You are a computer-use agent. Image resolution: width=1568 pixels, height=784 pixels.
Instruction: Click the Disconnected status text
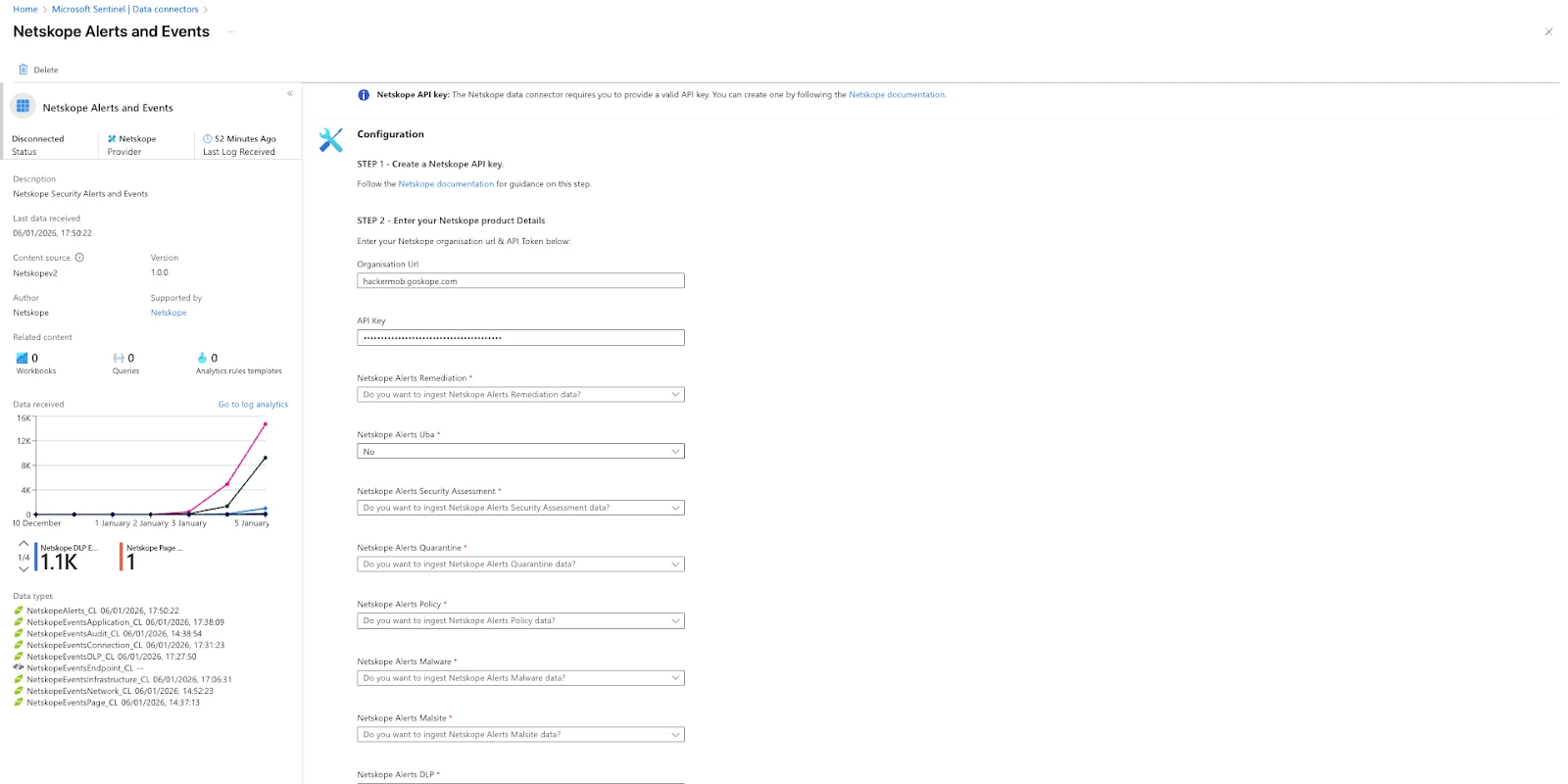click(38, 139)
